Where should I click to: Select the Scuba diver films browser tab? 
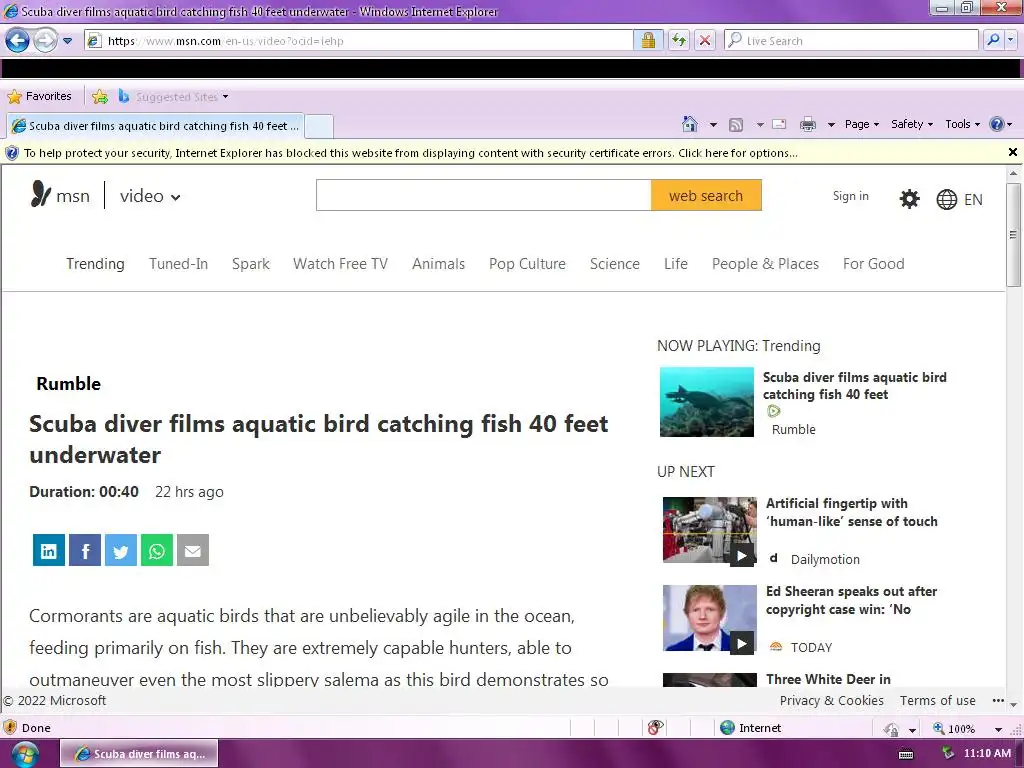(155, 126)
